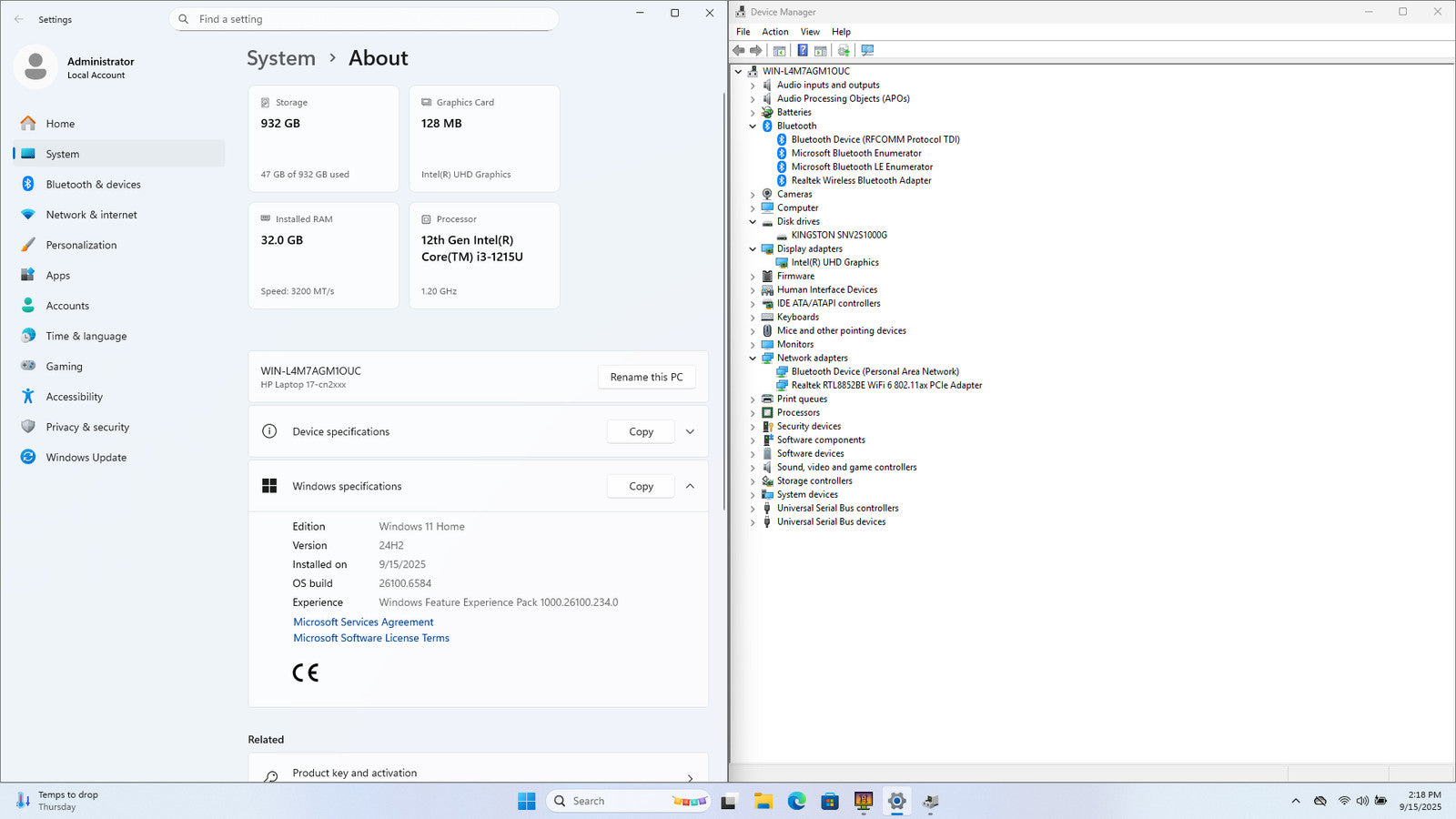This screenshot has width=1456, height=819.
Task: Click the Add drivers toolbar icon
Action: [844, 51]
